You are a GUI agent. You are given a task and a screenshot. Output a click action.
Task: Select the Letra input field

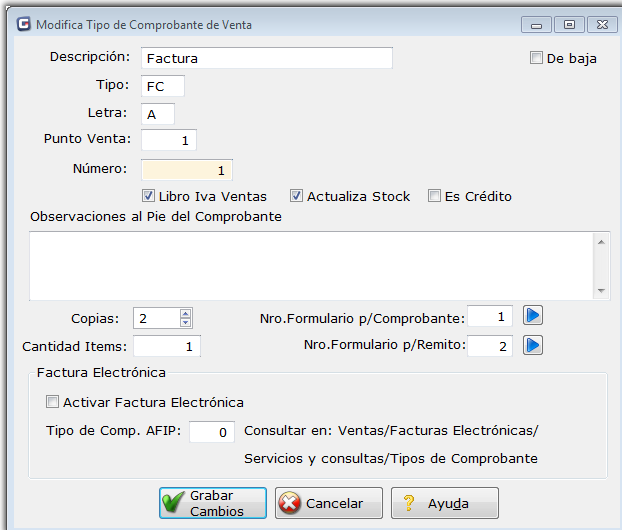tap(158, 114)
